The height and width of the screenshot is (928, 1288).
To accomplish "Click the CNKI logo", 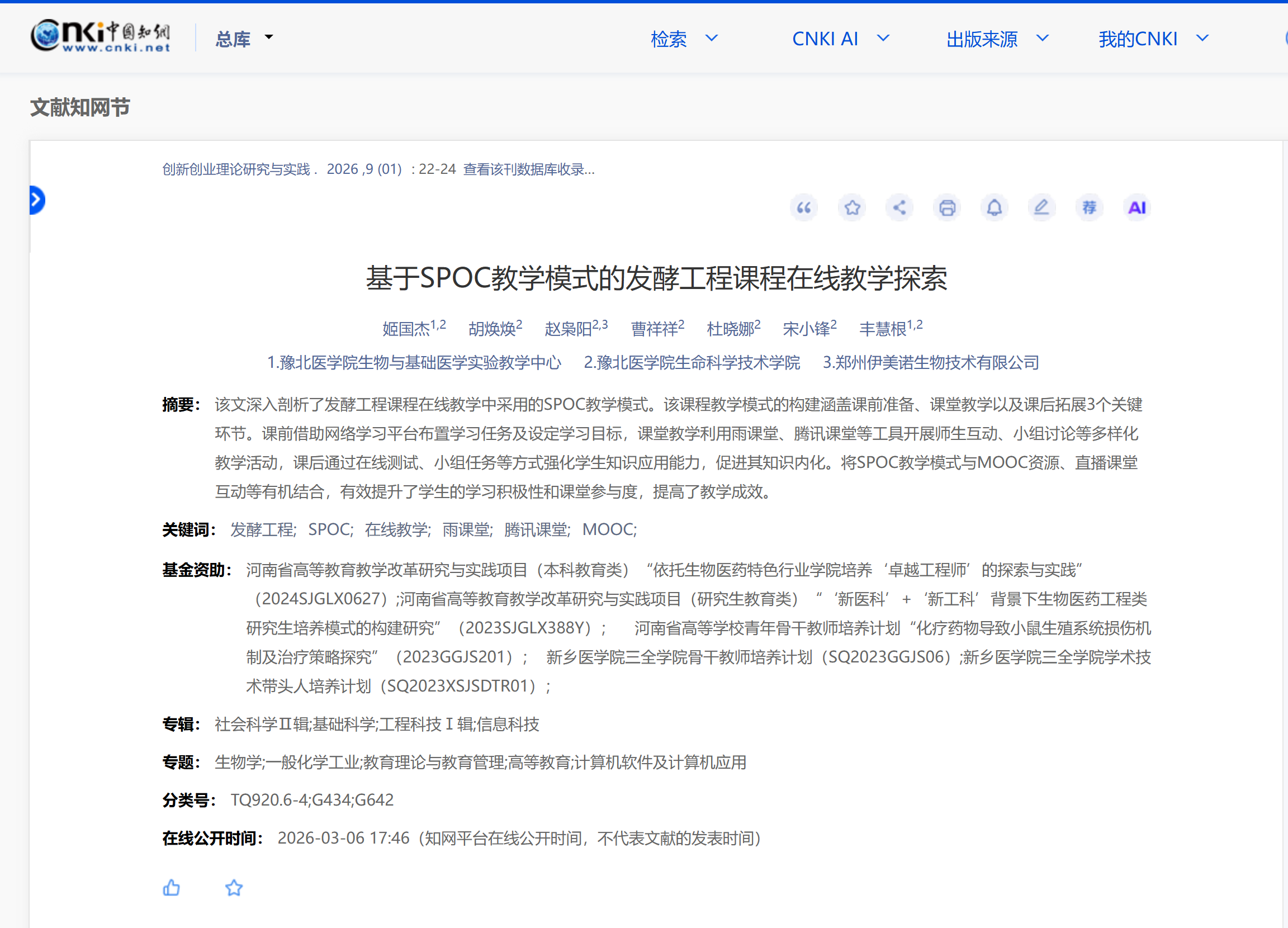I will tap(101, 36).
